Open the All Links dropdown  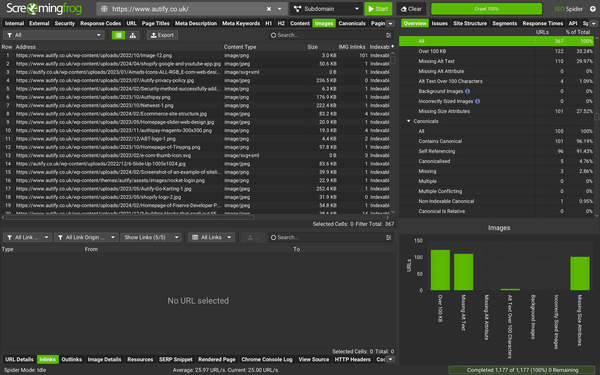(x=212, y=238)
